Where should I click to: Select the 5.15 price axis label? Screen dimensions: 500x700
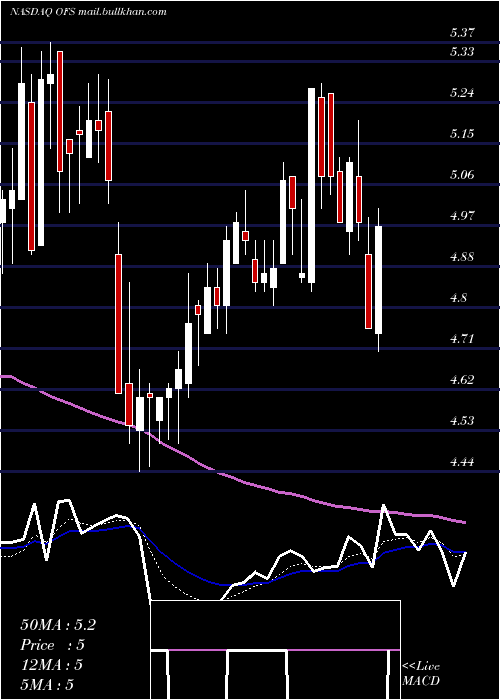point(462,133)
